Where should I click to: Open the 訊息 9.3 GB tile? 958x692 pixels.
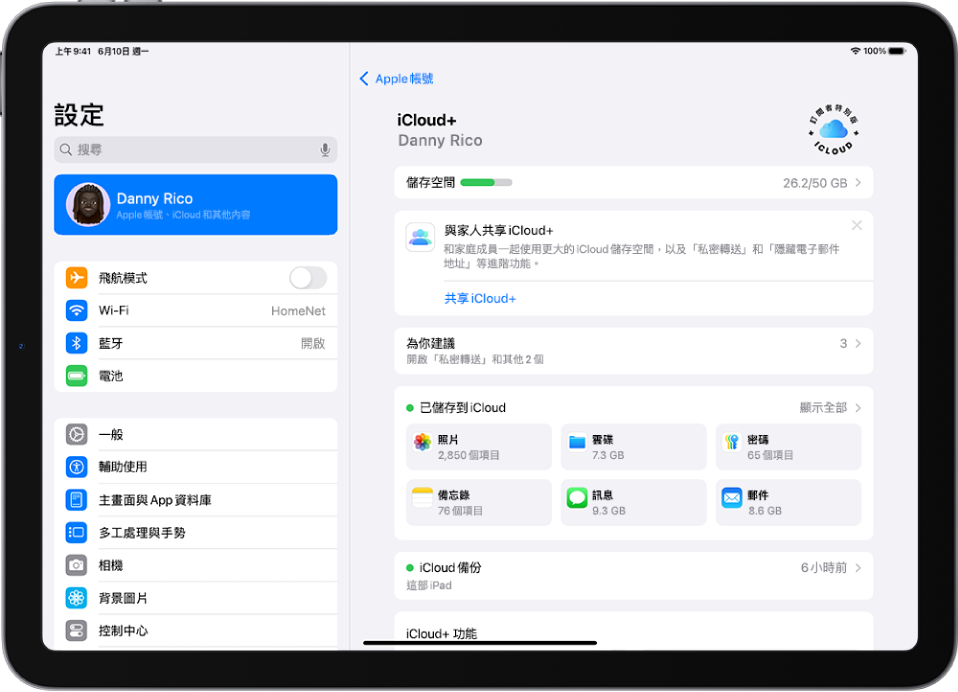tap(634, 503)
